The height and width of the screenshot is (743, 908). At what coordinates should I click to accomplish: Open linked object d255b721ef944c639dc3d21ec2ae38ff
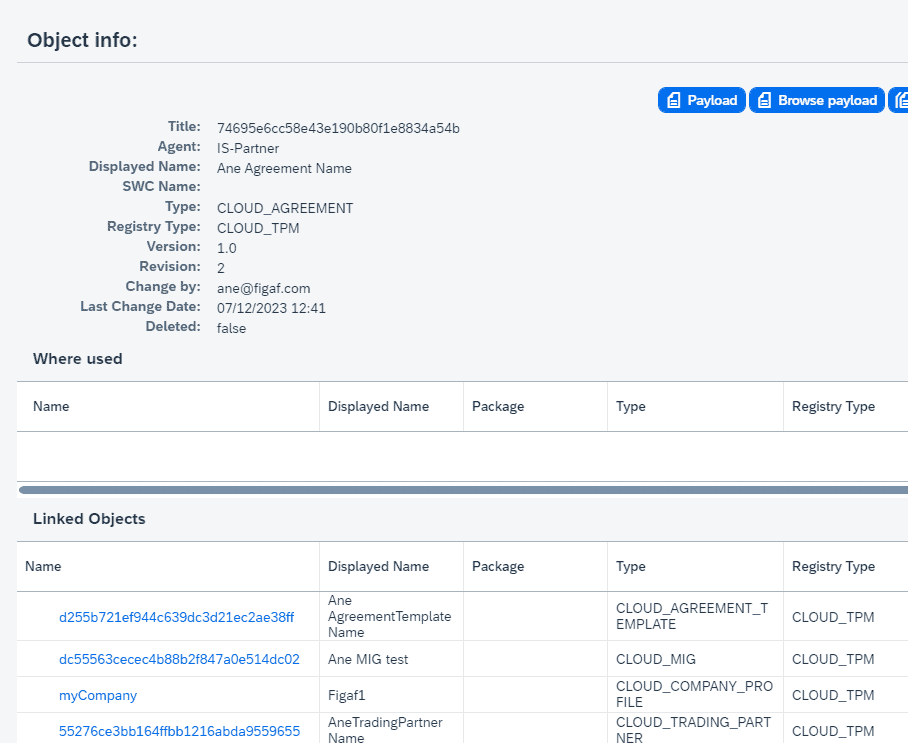pyautogui.click(x=177, y=617)
